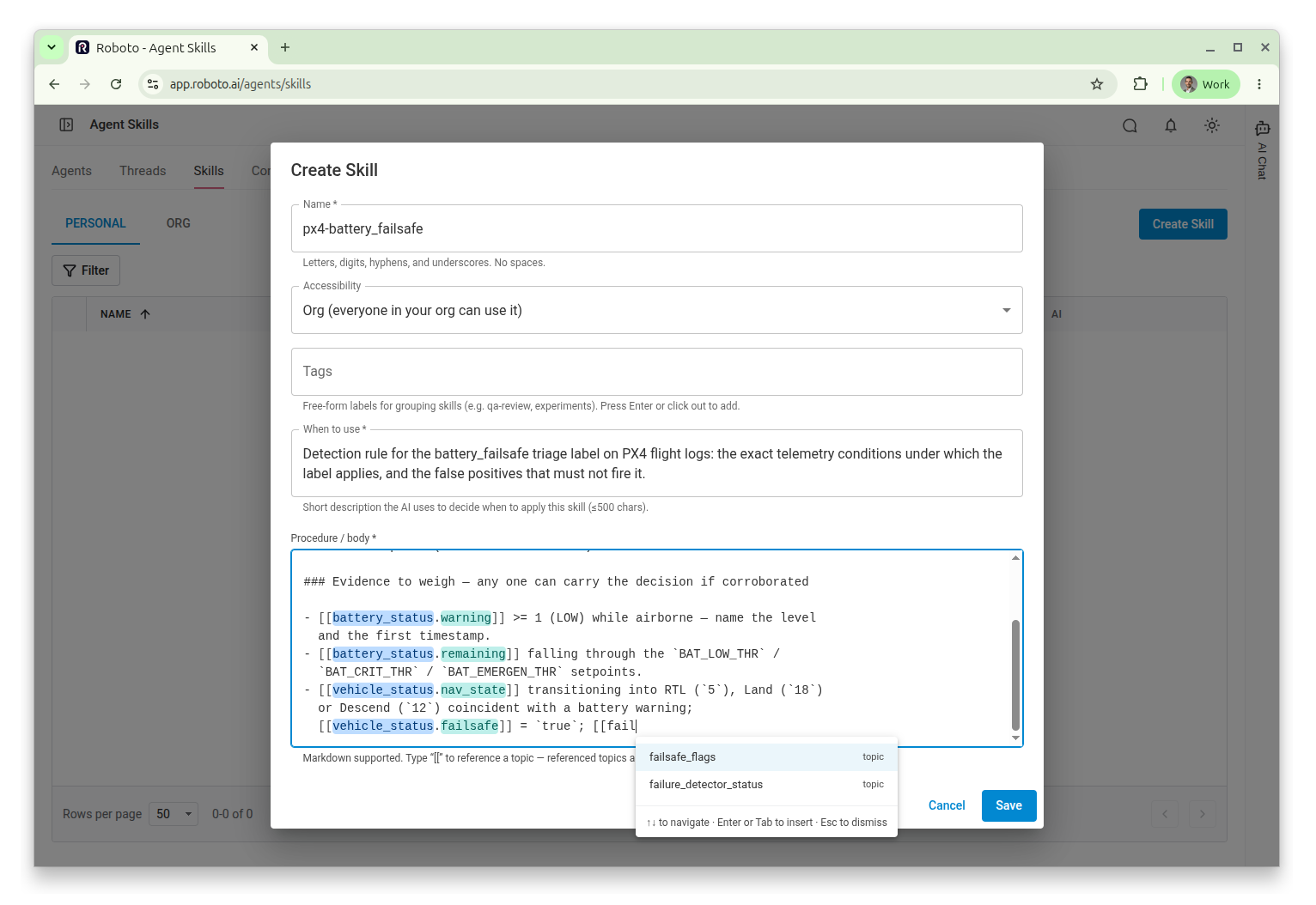Cancel the Create Skill dialog
The image size is (1316, 905).
coord(947,805)
